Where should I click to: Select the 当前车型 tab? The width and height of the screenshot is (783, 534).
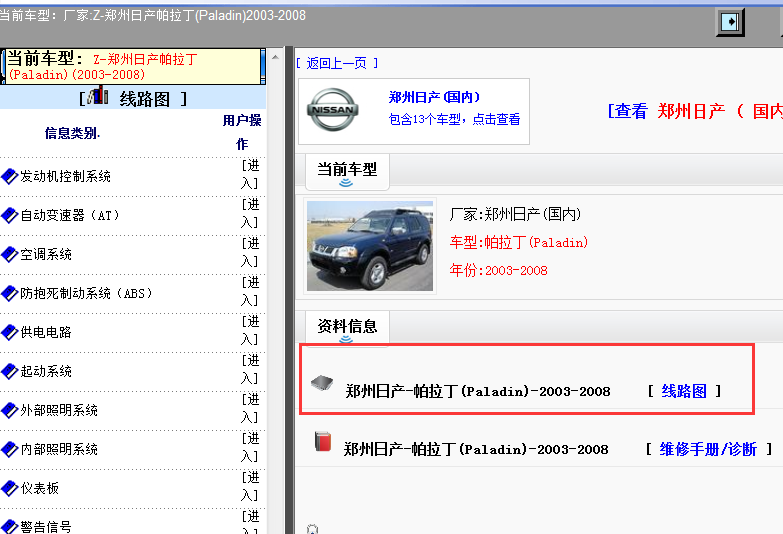347,171
